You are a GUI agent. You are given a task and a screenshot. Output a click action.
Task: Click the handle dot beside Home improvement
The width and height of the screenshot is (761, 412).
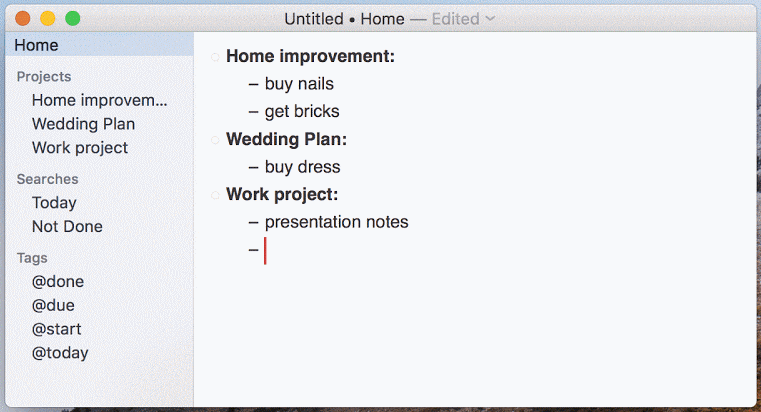pos(215,57)
